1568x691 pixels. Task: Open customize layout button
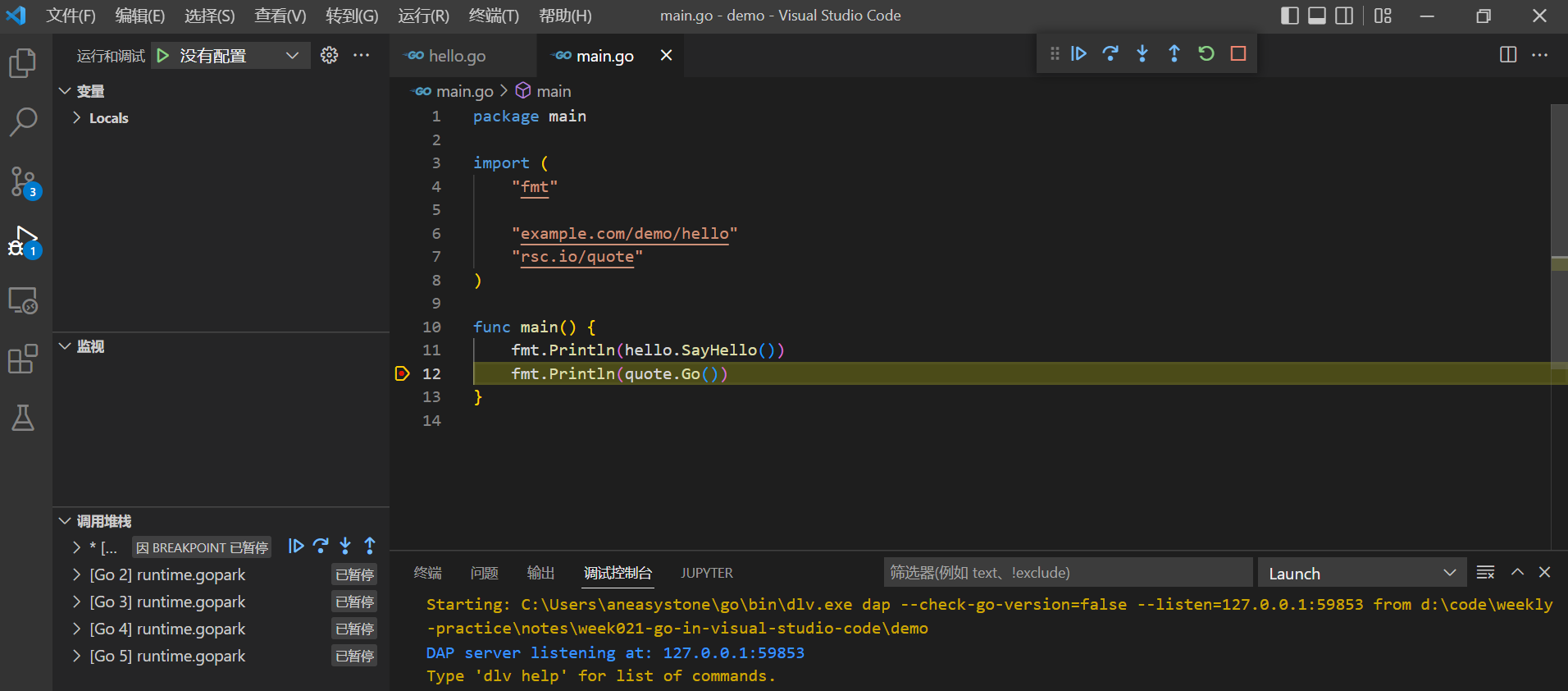[1383, 16]
